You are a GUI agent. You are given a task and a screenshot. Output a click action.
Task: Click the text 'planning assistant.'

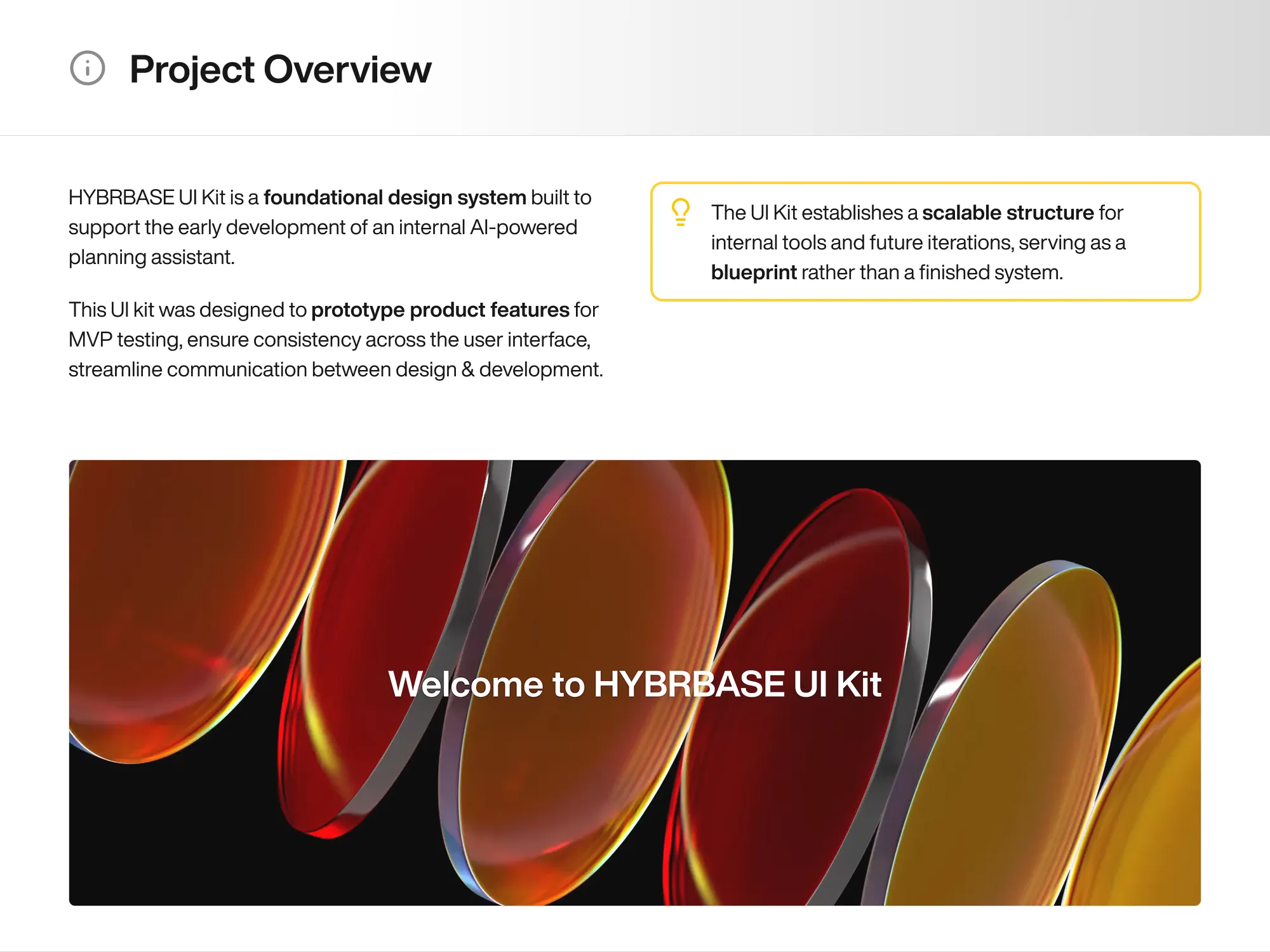click(x=152, y=257)
